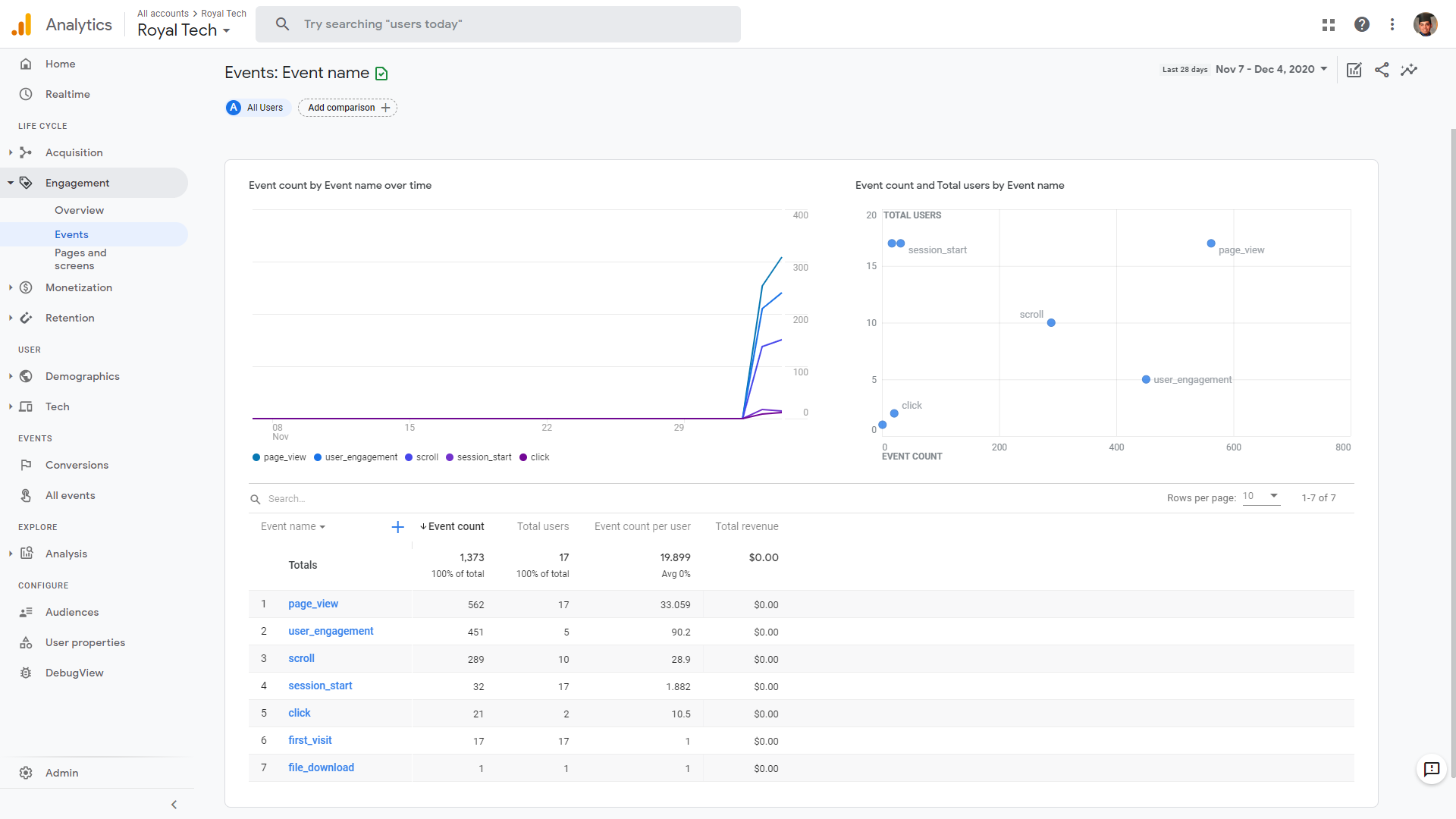View insights via the spark chart icon
Viewport: 1456px width, 819px height.
point(1410,70)
